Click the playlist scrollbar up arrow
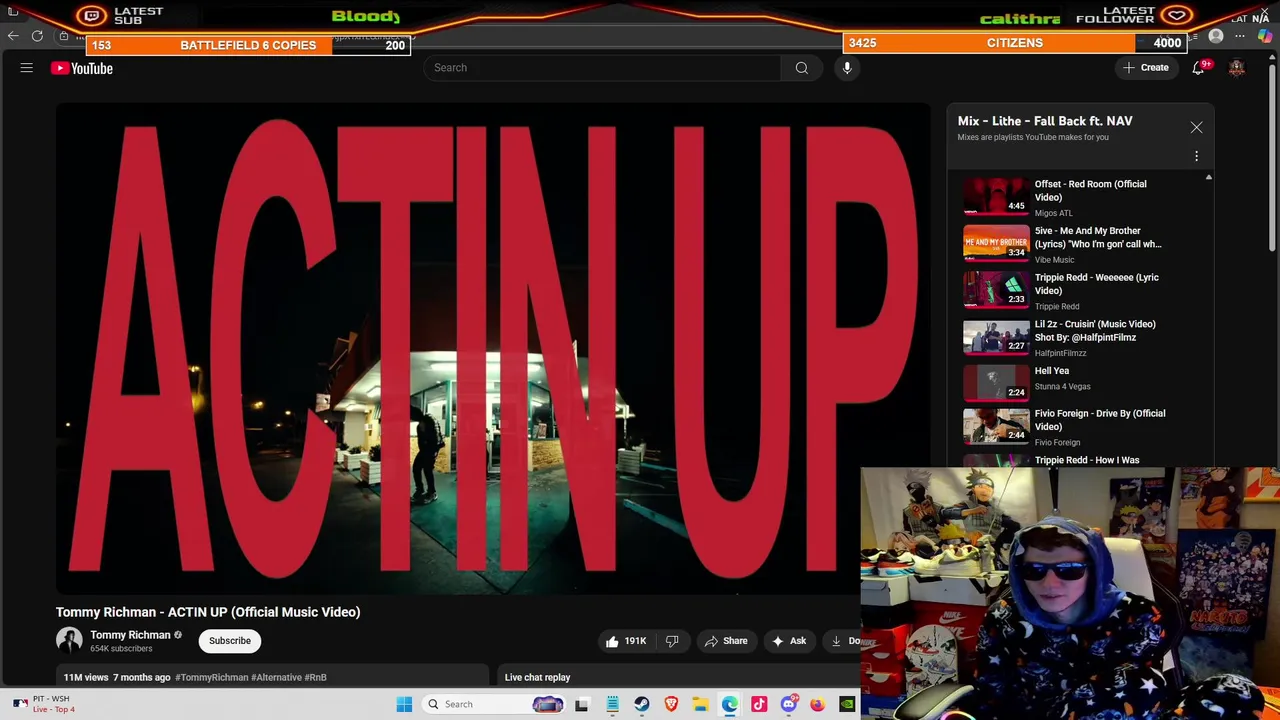The image size is (1280, 720). [1208, 177]
